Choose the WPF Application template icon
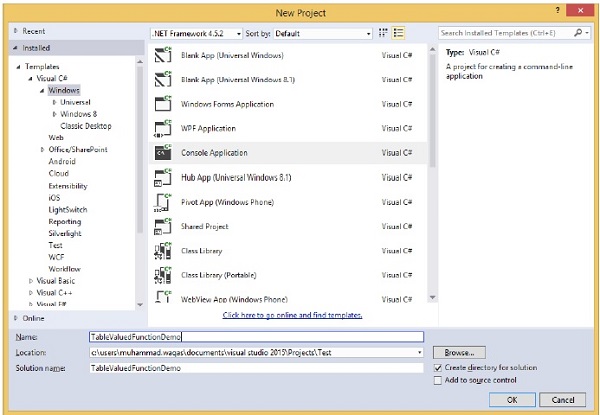The image size is (600, 415). 162,128
